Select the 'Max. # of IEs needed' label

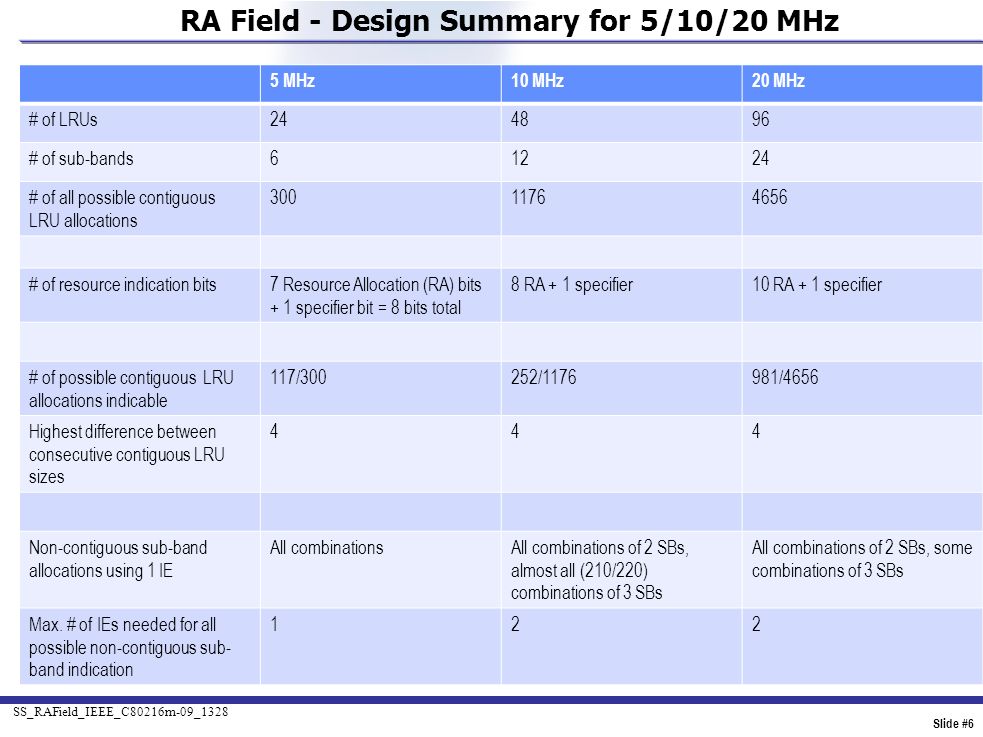click(x=130, y=647)
